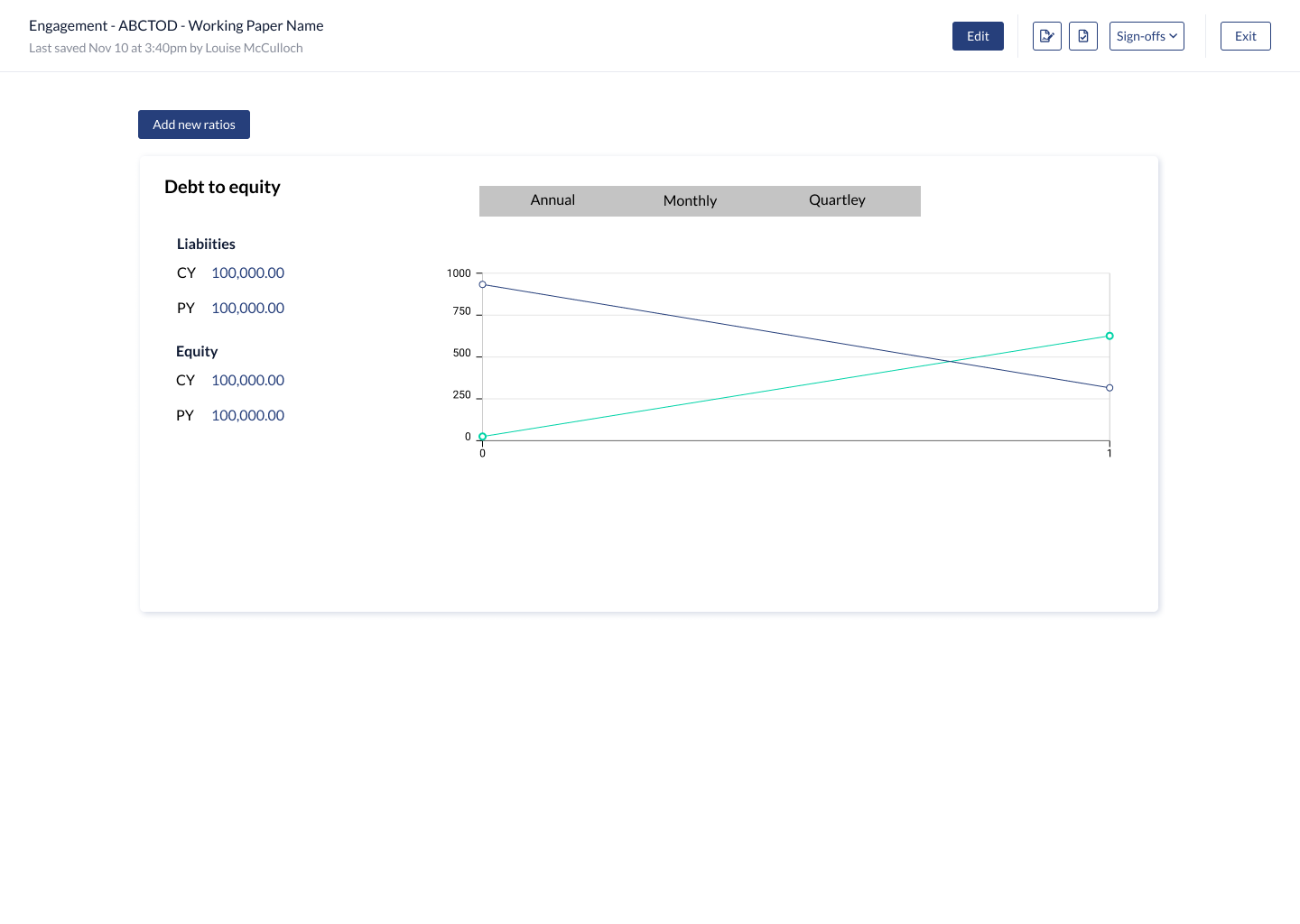This screenshot has width=1300, height=924.
Task: Click the 750 y-axis label
Action: [461, 311]
